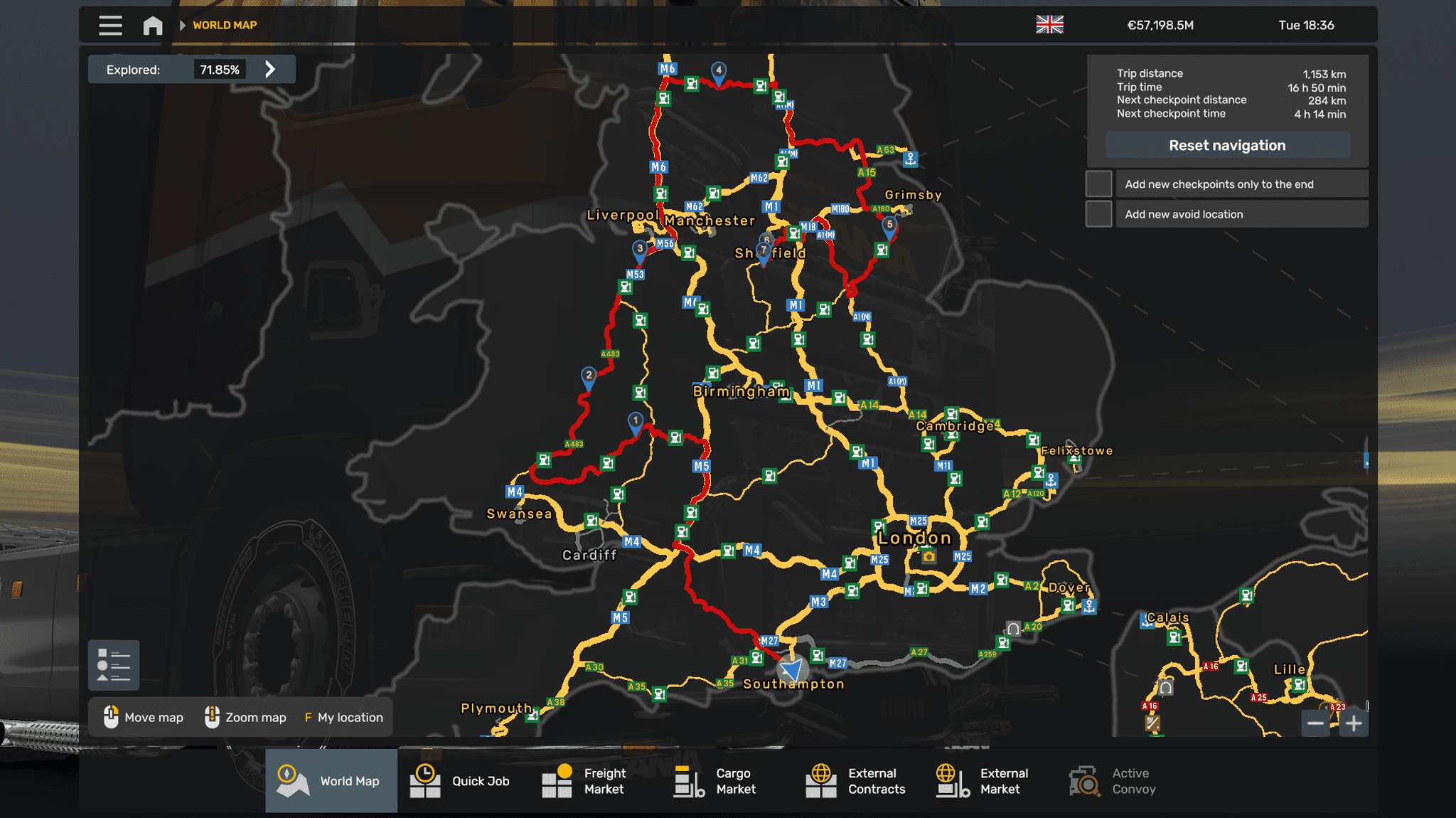1456x818 pixels.
Task: Toggle the add new avoid location checkbox
Action: 1098,214
